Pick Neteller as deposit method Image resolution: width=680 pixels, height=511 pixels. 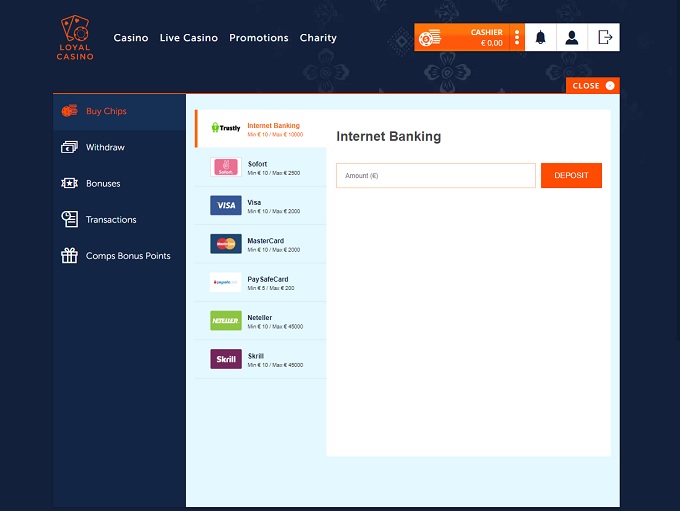coord(260,321)
